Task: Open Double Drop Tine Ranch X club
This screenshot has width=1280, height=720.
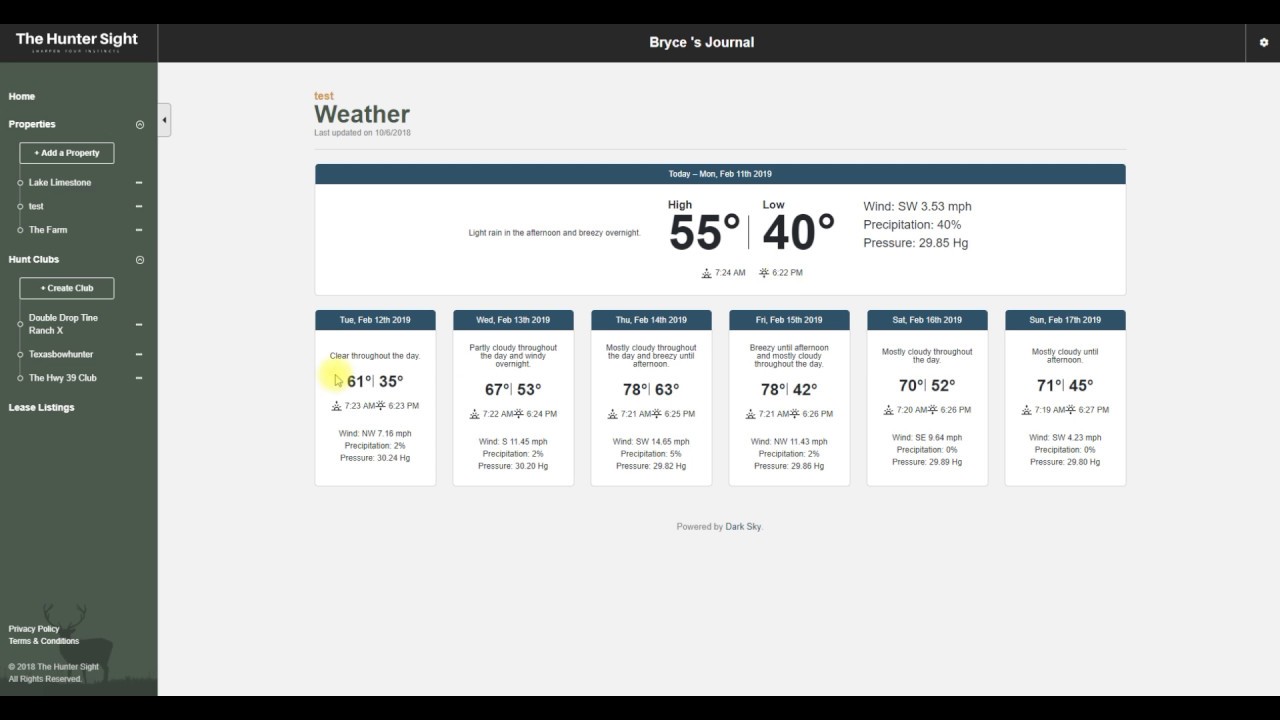Action: tap(63, 324)
